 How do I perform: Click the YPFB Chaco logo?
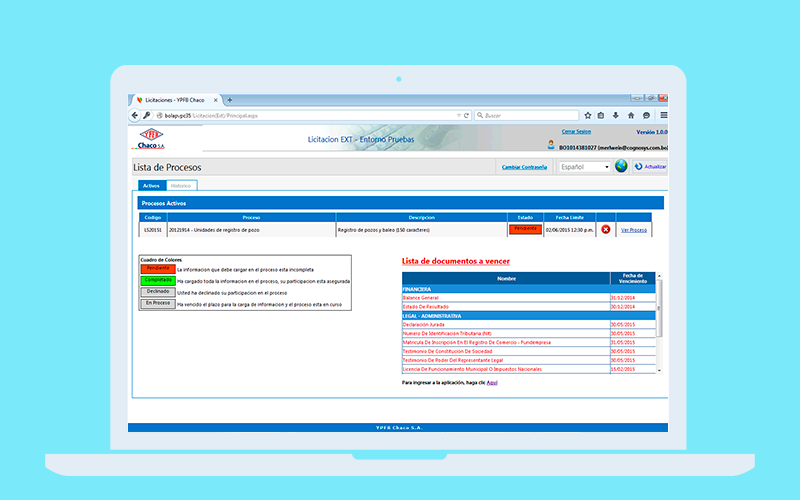click(151, 139)
